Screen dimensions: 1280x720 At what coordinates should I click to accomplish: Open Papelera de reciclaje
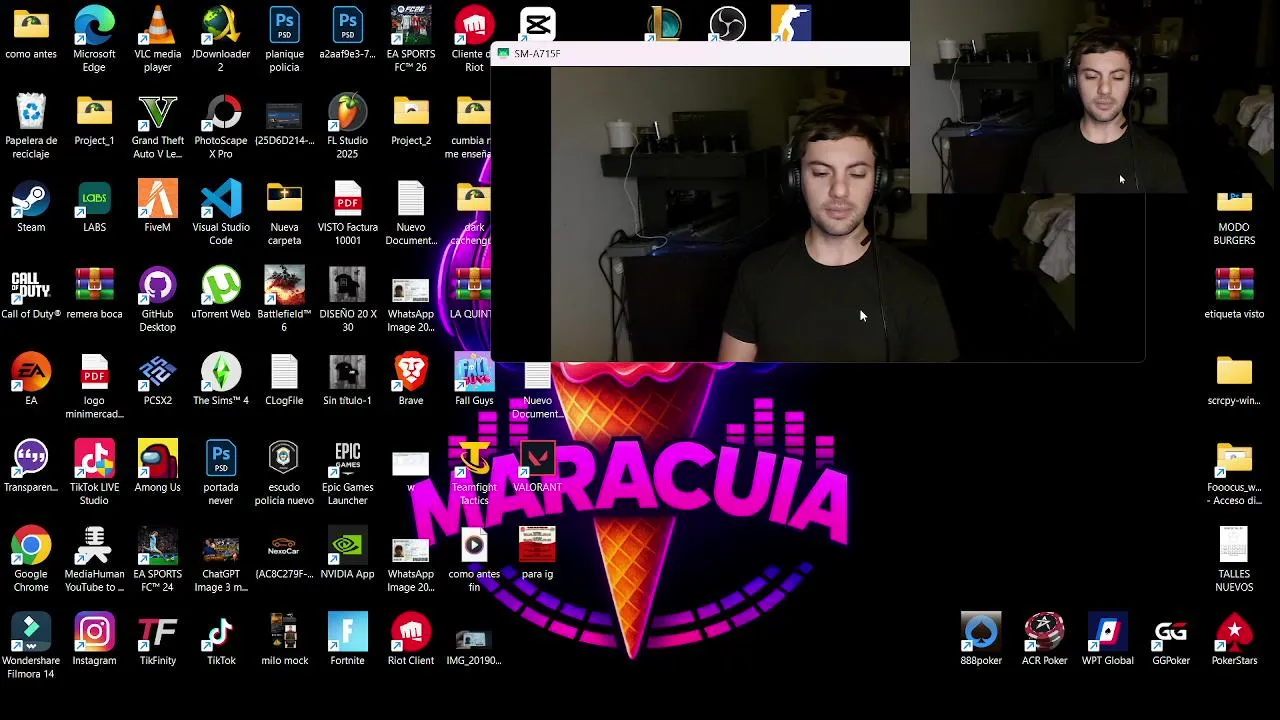tap(31, 125)
